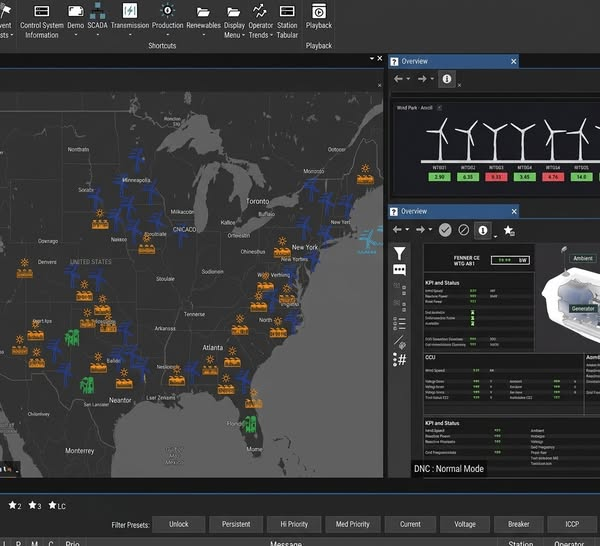Screen dimensions: 600x546
Task: Toggle the Med Priority filter preset
Action: pos(353,524)
